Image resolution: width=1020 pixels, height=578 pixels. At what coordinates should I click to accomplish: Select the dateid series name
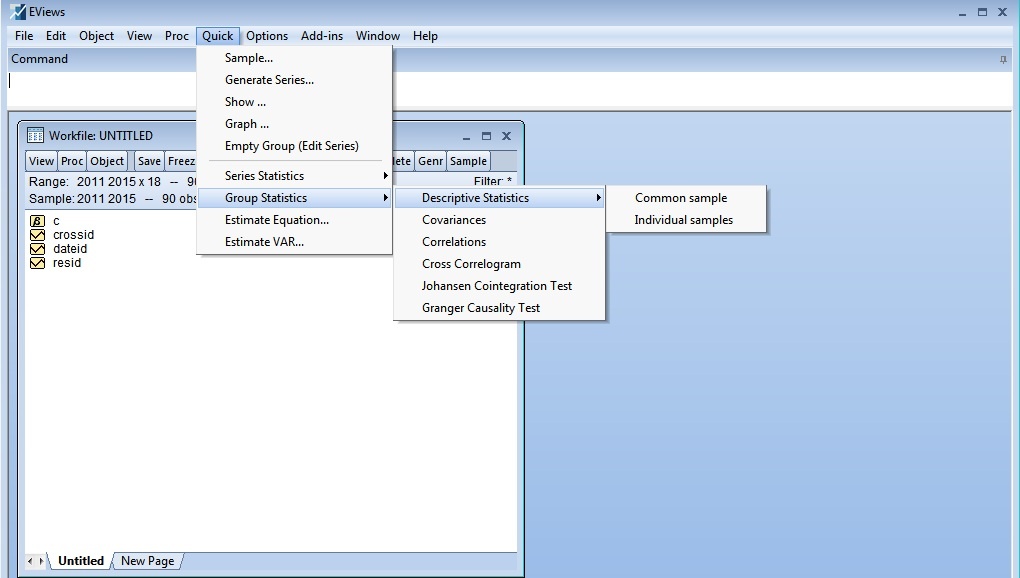coord(70,249)
